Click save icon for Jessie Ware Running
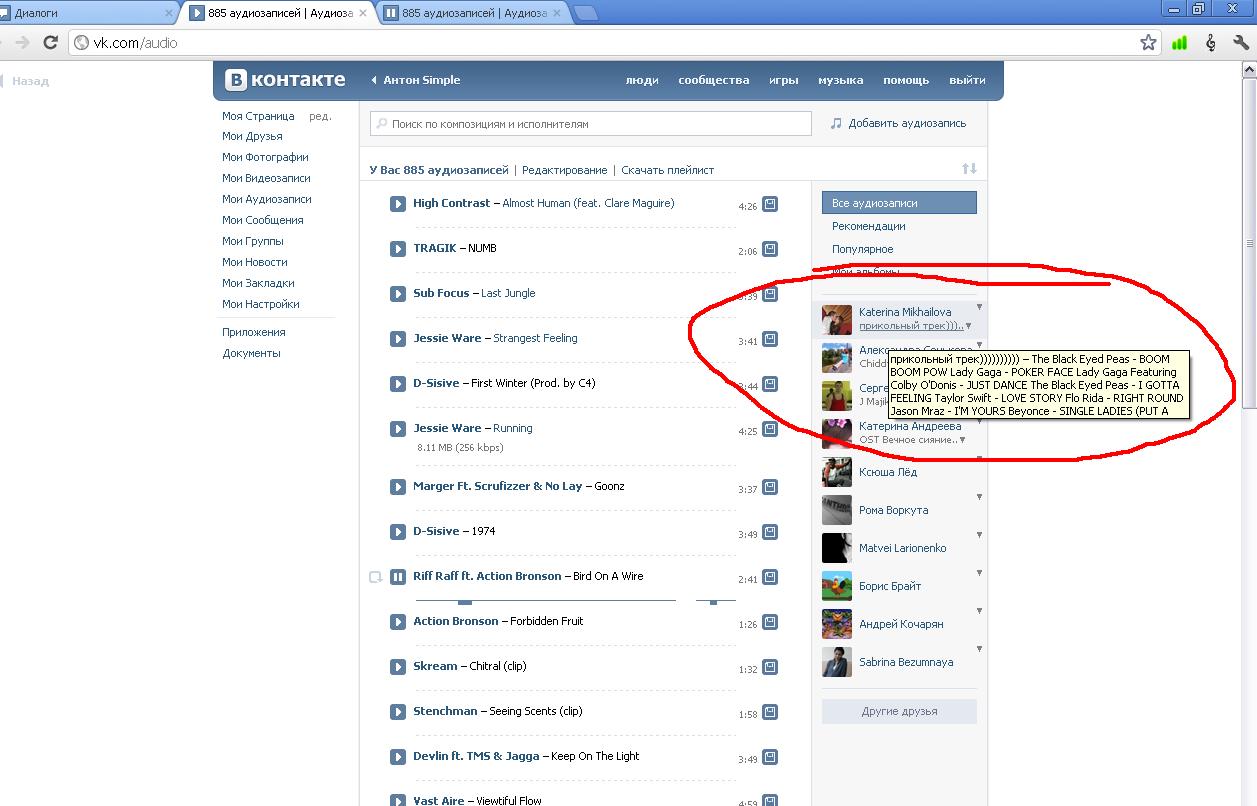 tap(770, 430)
